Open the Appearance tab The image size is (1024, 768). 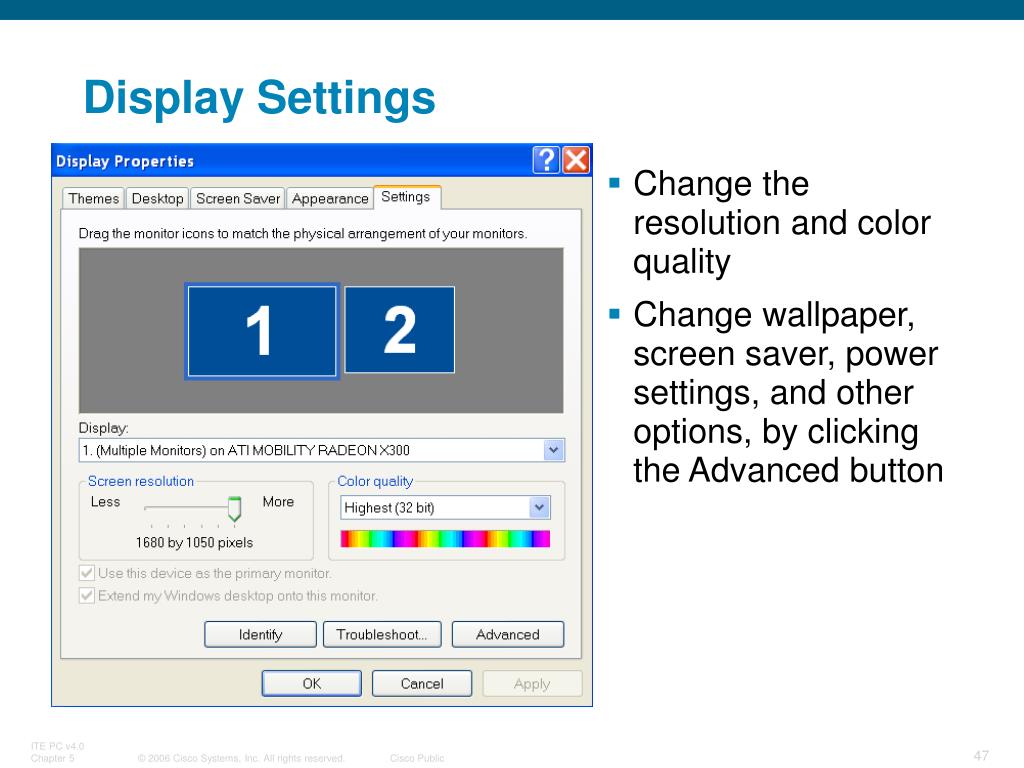coord(330,199)
